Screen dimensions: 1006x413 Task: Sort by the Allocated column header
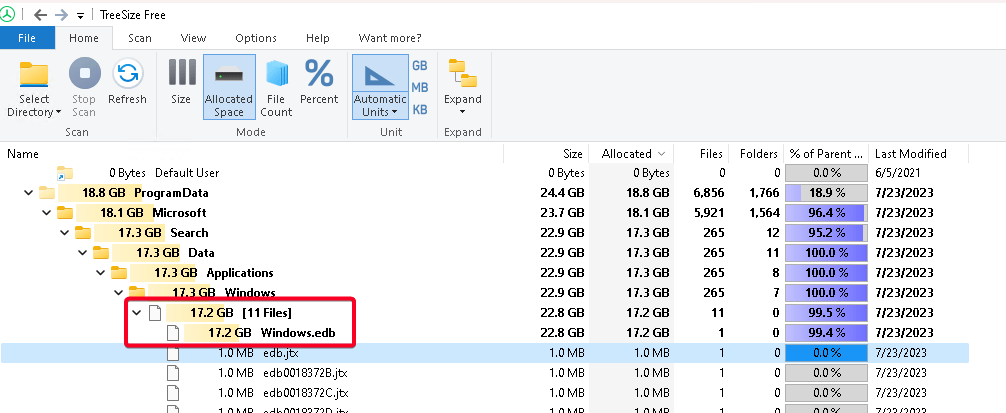coord(627,154)
